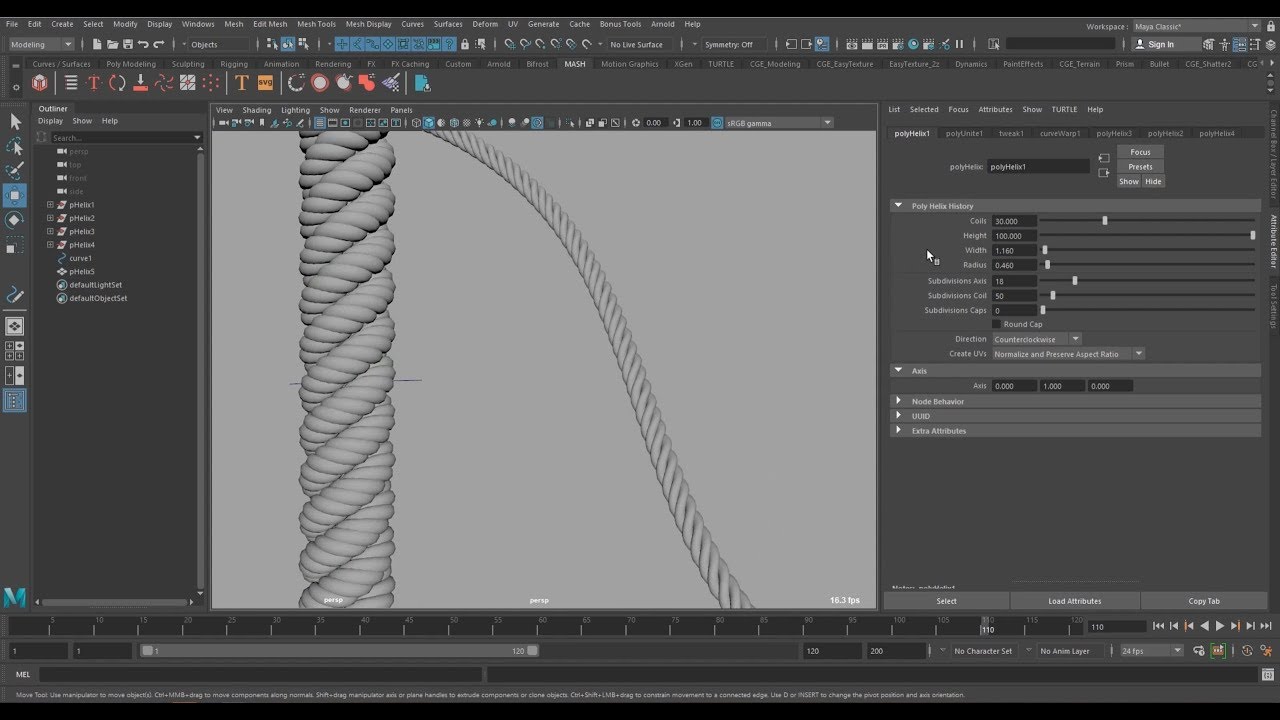Expand the Extra Attributes section
This screenshot has height=720, width=1280.
898,430
